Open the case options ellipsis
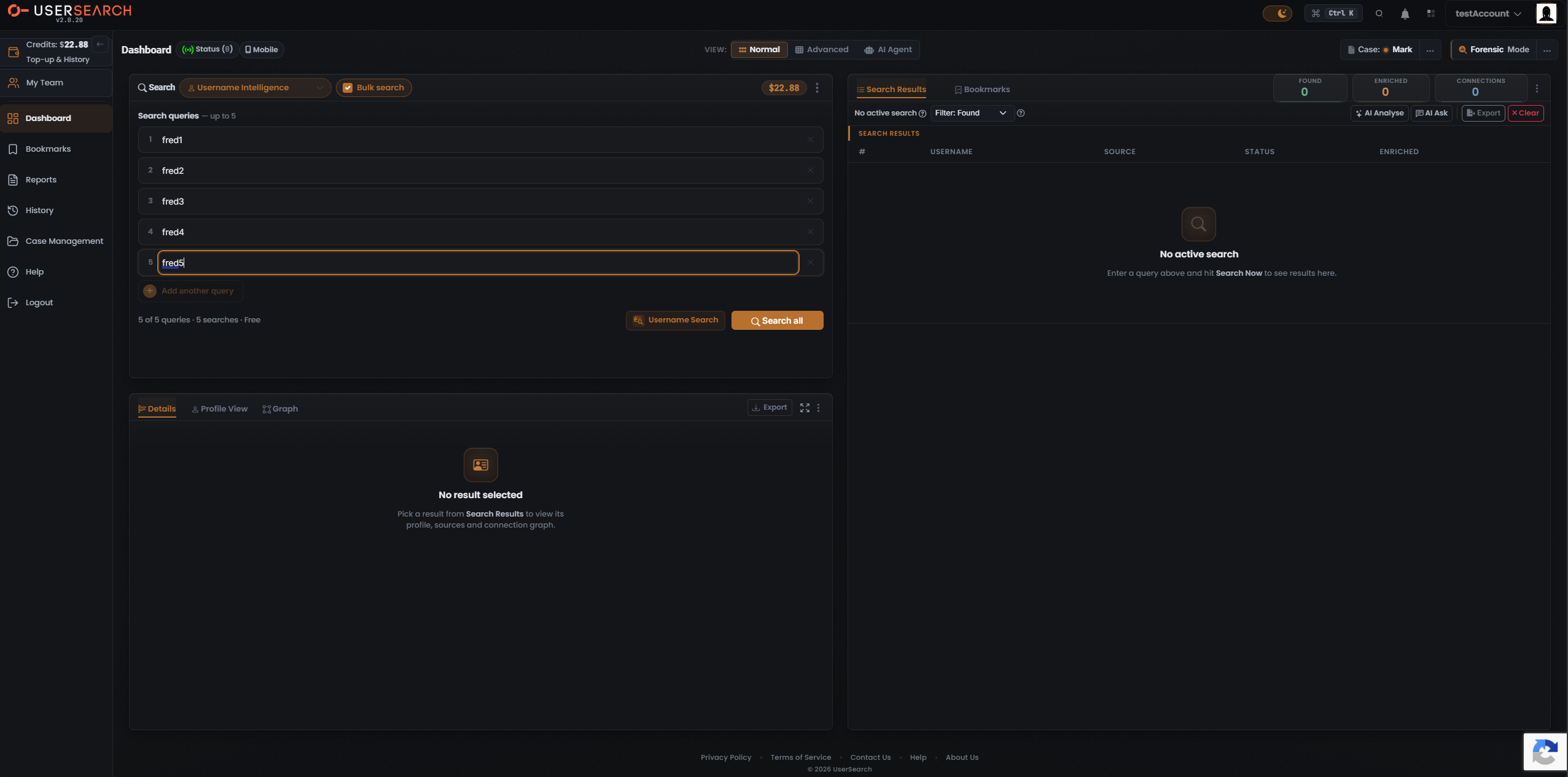This screenshot has width=1568, height=777. coord(1430,50)
